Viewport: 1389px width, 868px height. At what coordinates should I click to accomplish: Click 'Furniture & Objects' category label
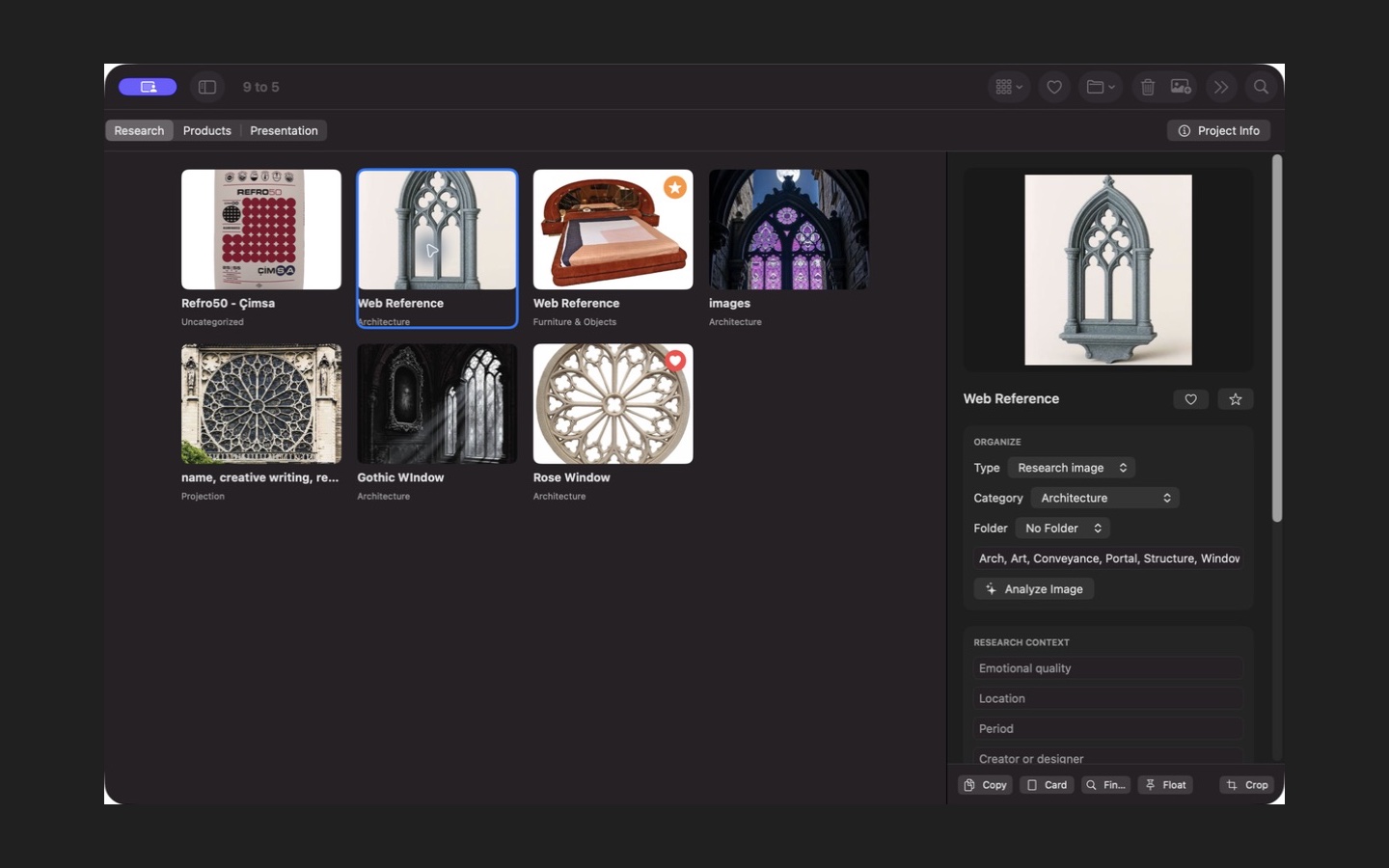coord(575,322)
